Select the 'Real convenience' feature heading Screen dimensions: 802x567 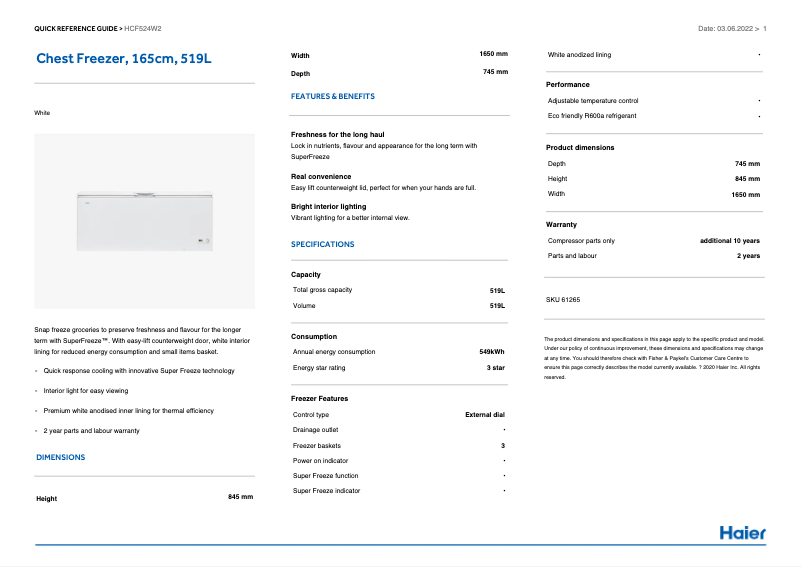tap(321, 177)
